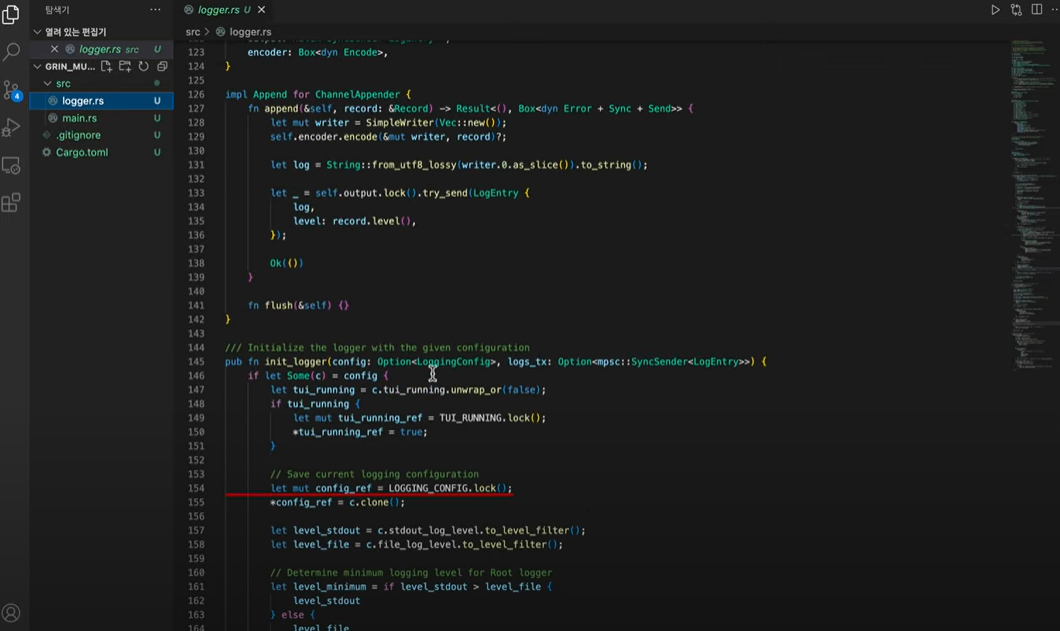Click 'LoggingConfig' type on line 145

[454, 362]
